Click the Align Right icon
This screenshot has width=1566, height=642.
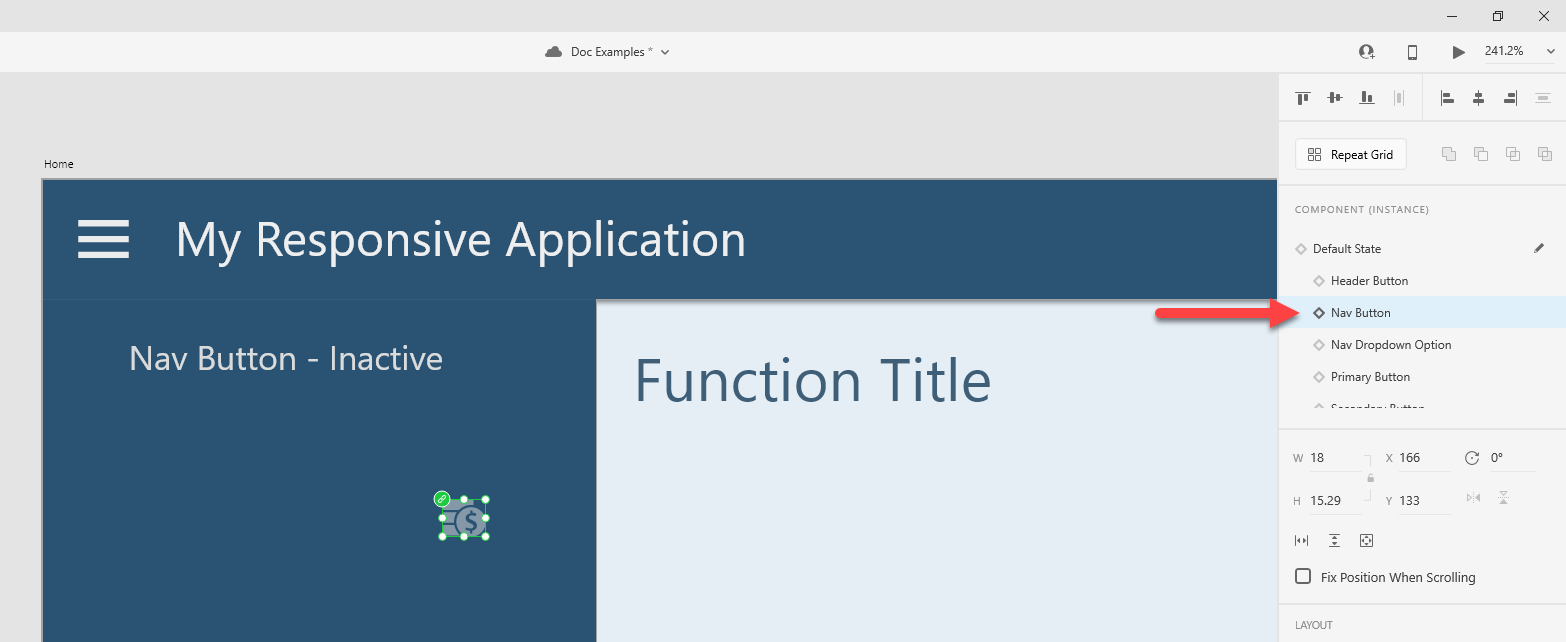[1510, 98]
